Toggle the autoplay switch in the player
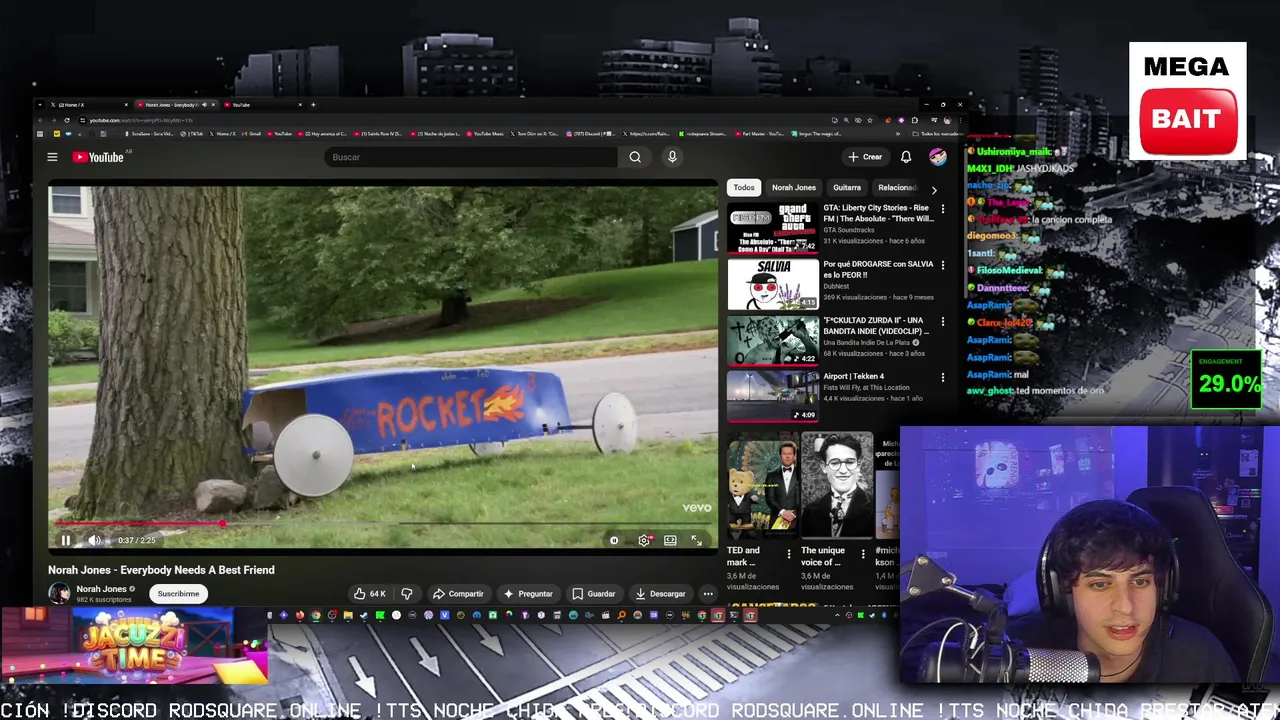 point(614,540)
